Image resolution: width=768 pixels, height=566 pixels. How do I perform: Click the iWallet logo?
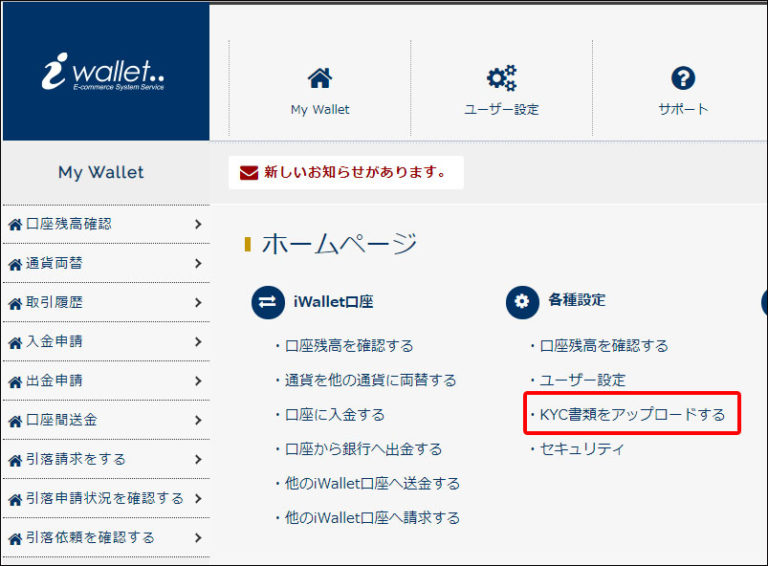point(103,72)
